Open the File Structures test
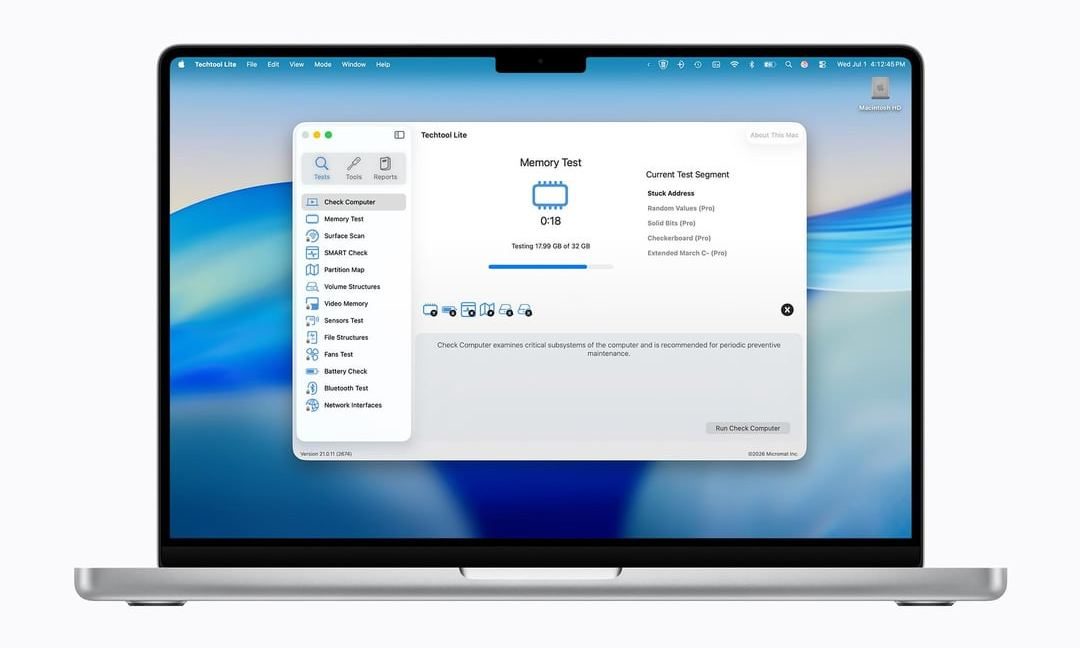Screen dimensions: 1080x648 [x=353, y=337]
